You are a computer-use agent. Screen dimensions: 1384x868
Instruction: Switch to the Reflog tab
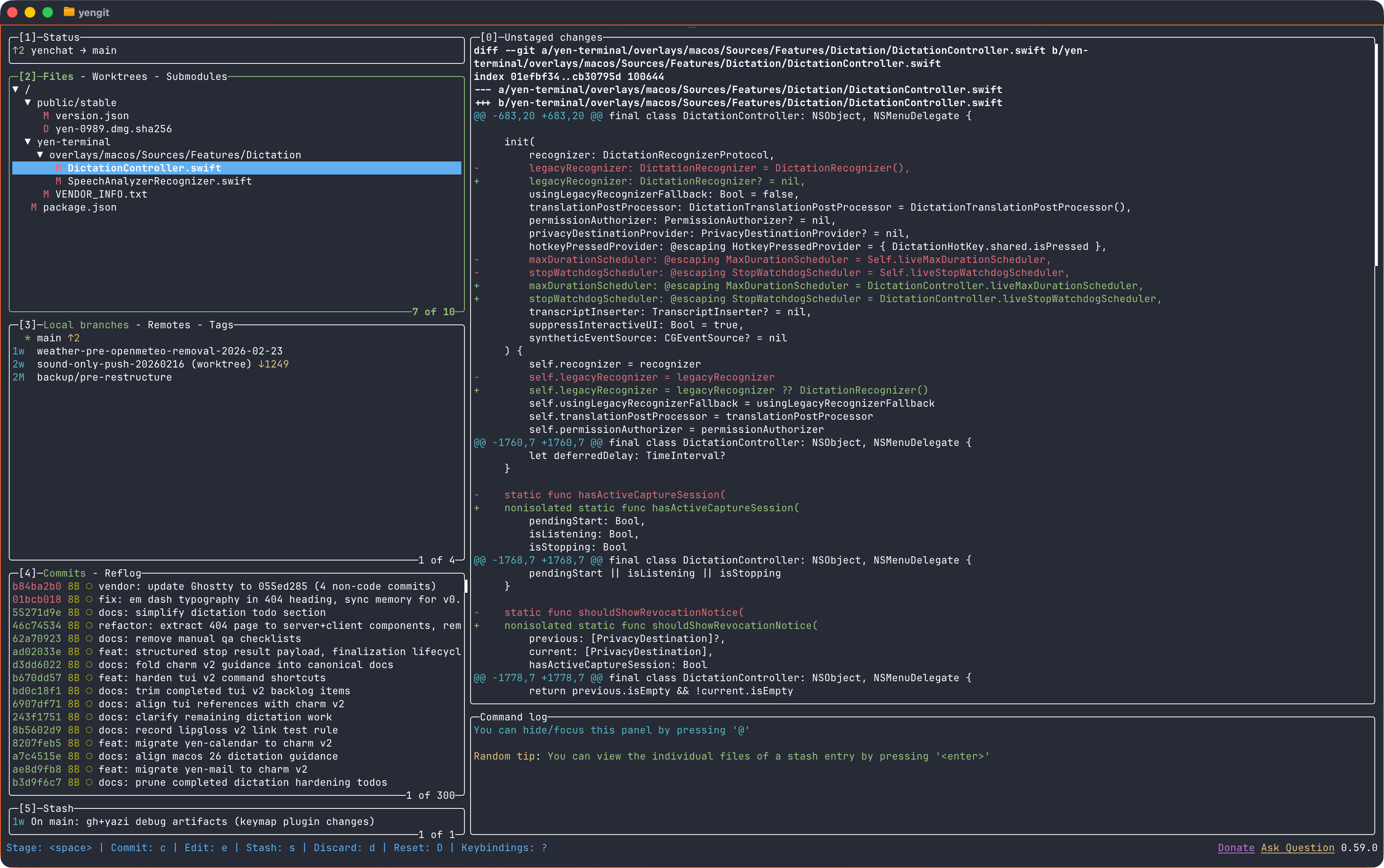click(x=122, y=574)
